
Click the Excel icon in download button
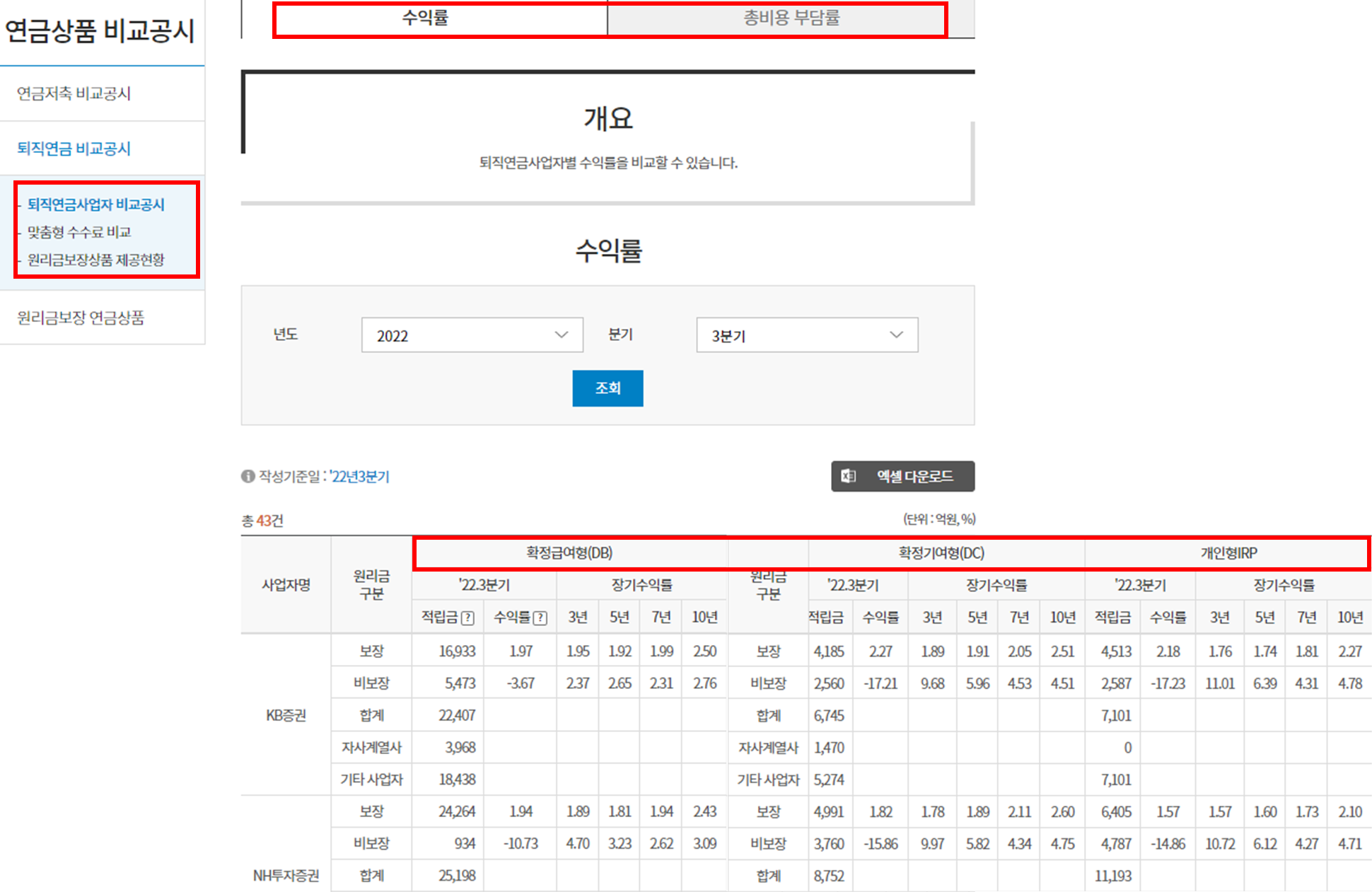pyautogui.click(x=848, y=476)
